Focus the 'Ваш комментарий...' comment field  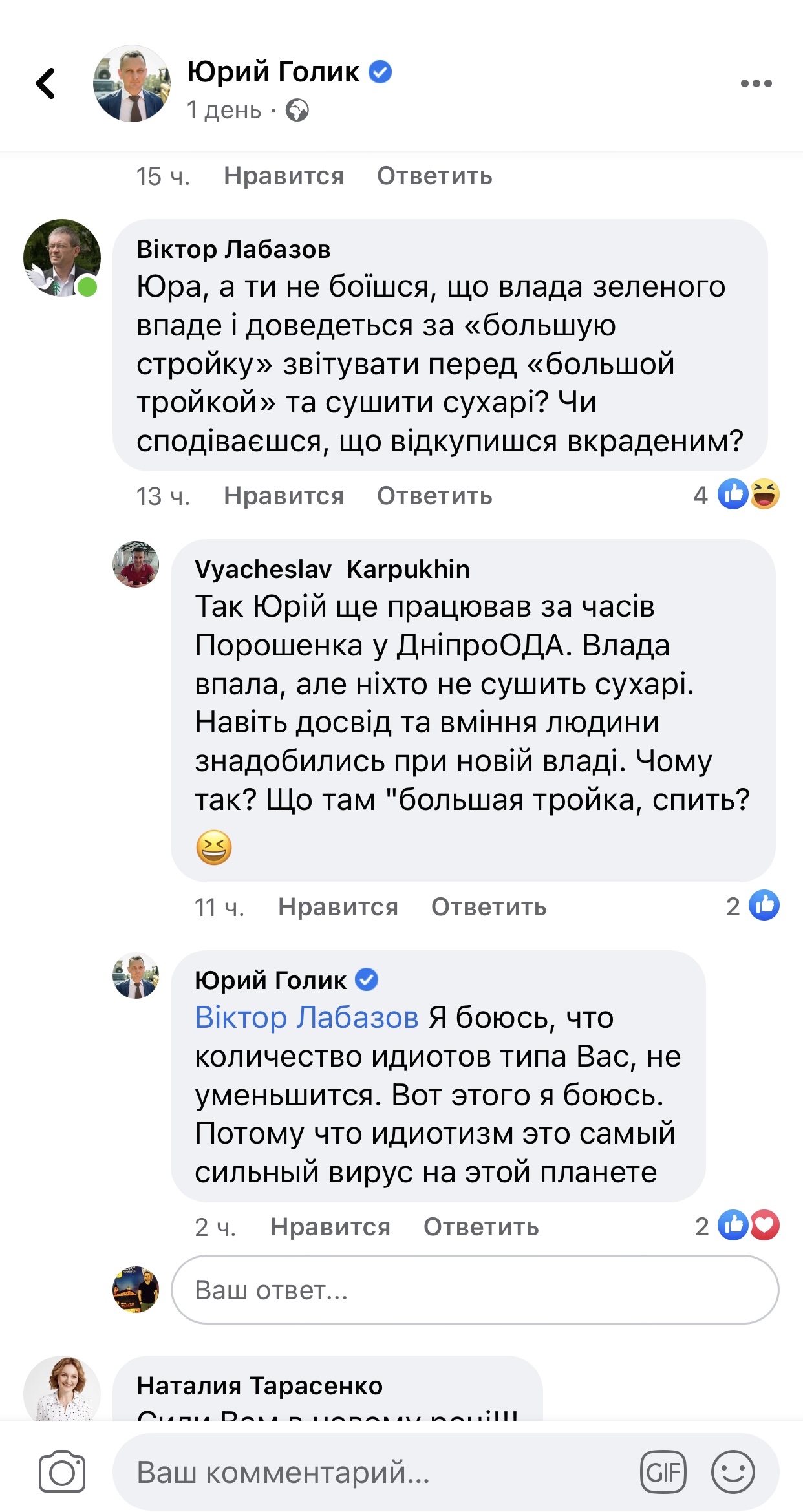pyautogui.click(x=375, y=1473)
